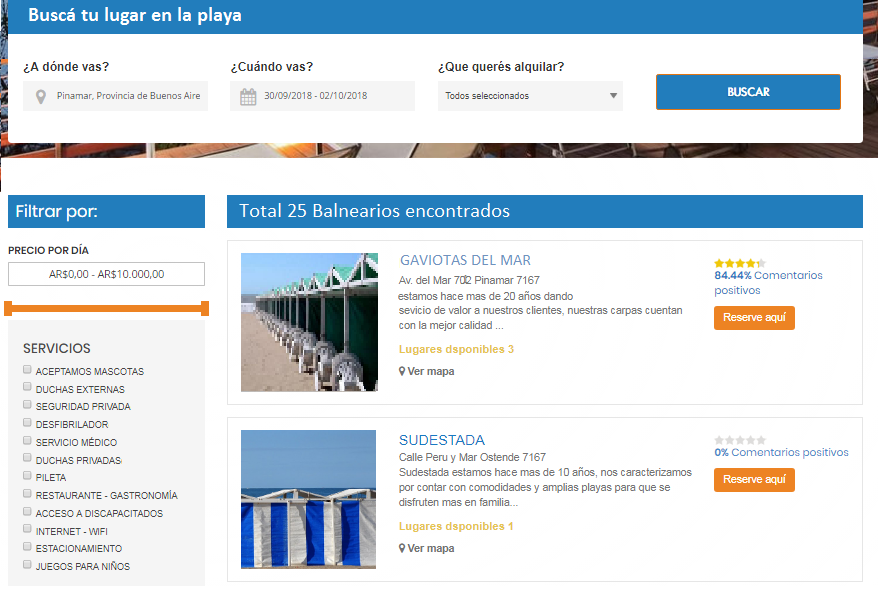Click Reserve aquí for Sudestada

754,479
